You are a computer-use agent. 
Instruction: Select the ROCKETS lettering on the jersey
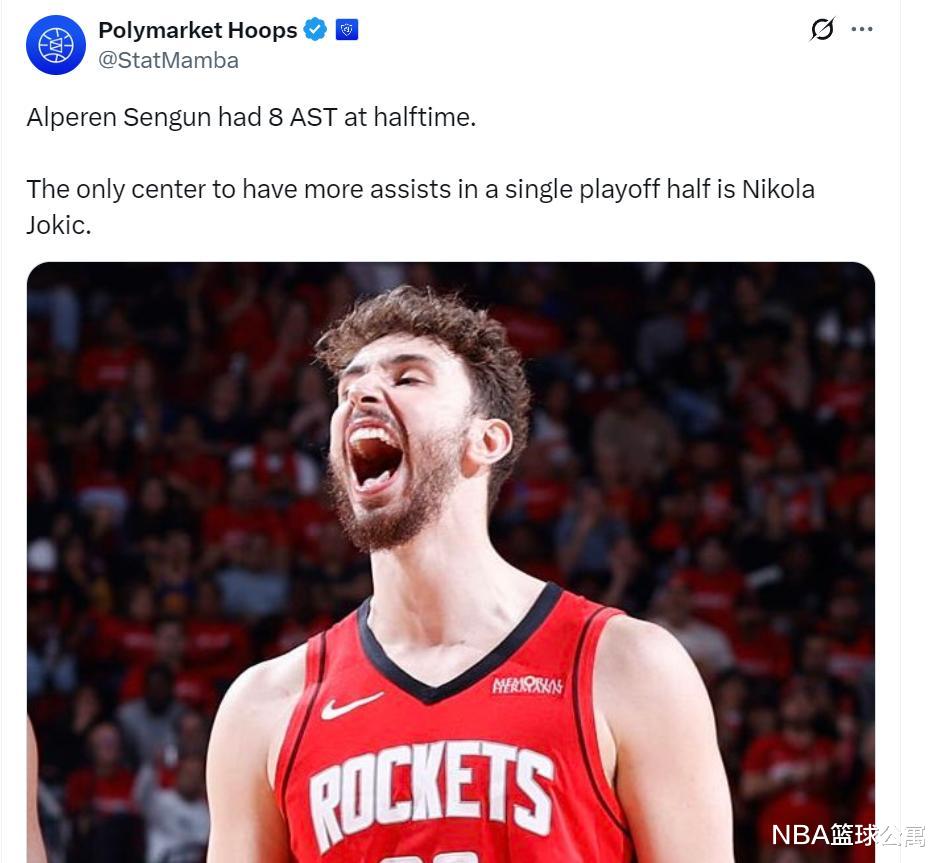[x=431, y=791]
